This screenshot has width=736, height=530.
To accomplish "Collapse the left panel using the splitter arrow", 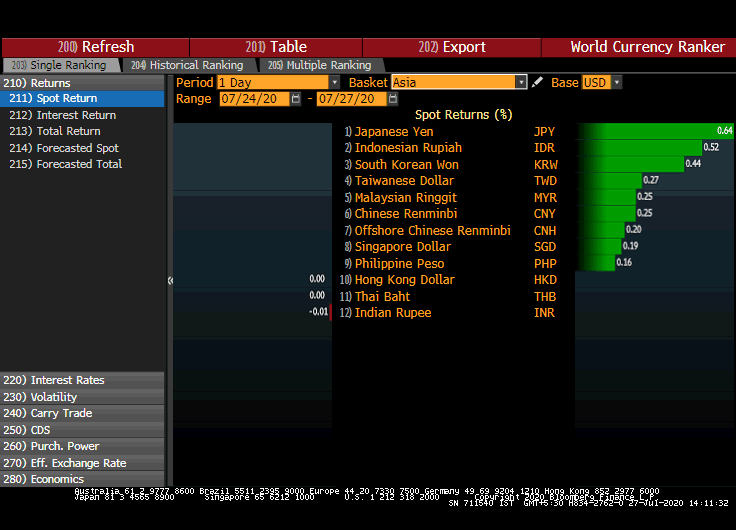I will 169,280.
